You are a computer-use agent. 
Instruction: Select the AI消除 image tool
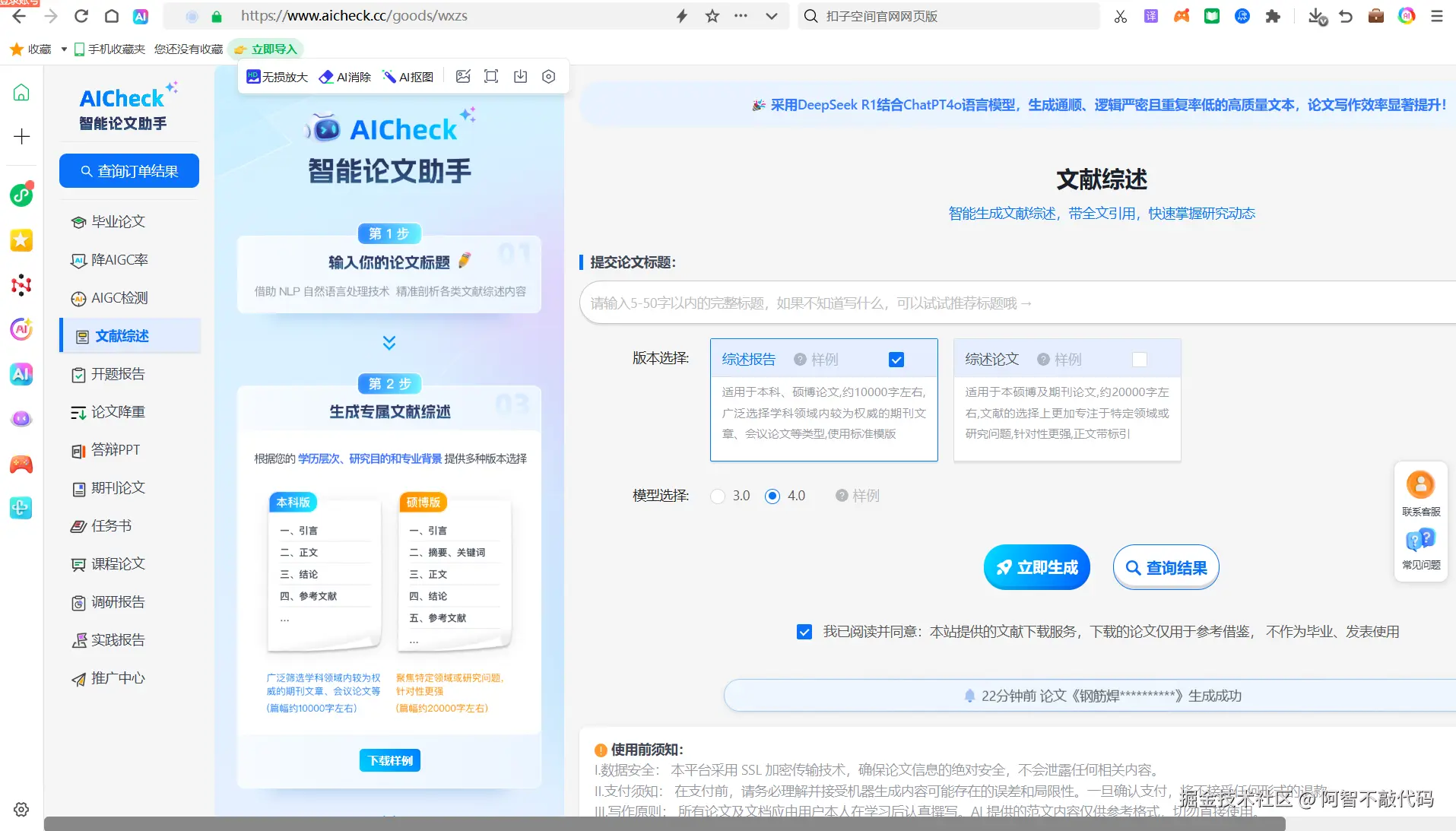pos(345,77)
